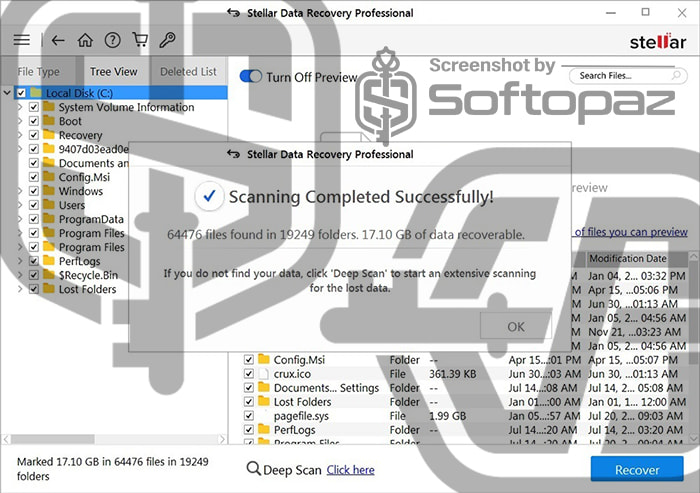Image resolution: width=700 pixels, height=493 pixels.
Task: Expand the Users folder node
Action: [20, 205]
